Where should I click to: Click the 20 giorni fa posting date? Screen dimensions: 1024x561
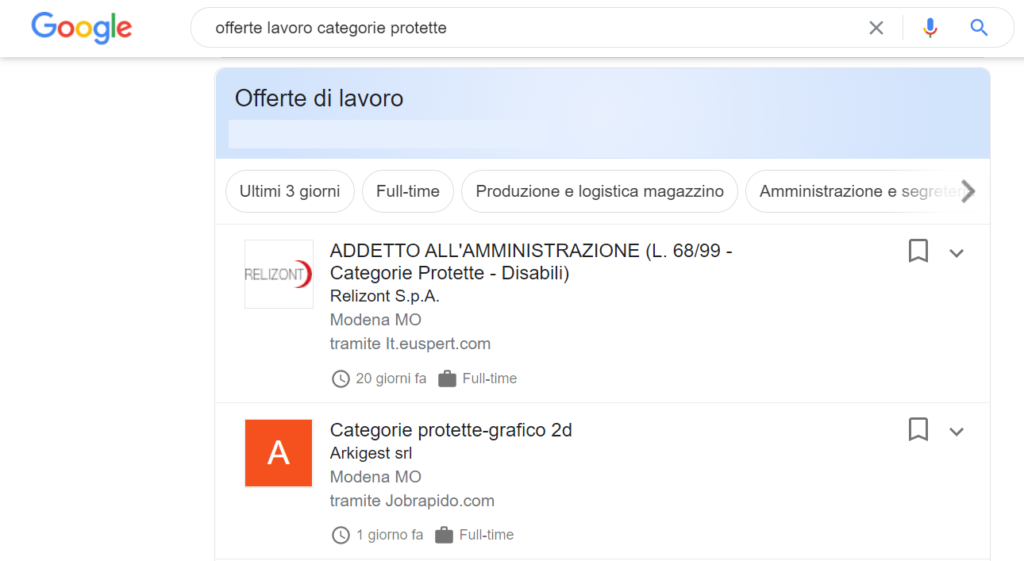391,379
